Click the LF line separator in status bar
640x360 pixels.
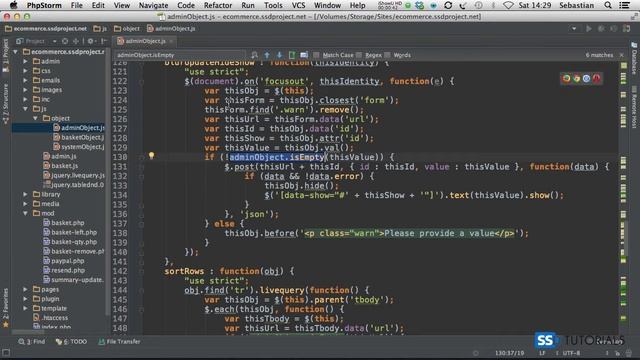tap(542, 353)
